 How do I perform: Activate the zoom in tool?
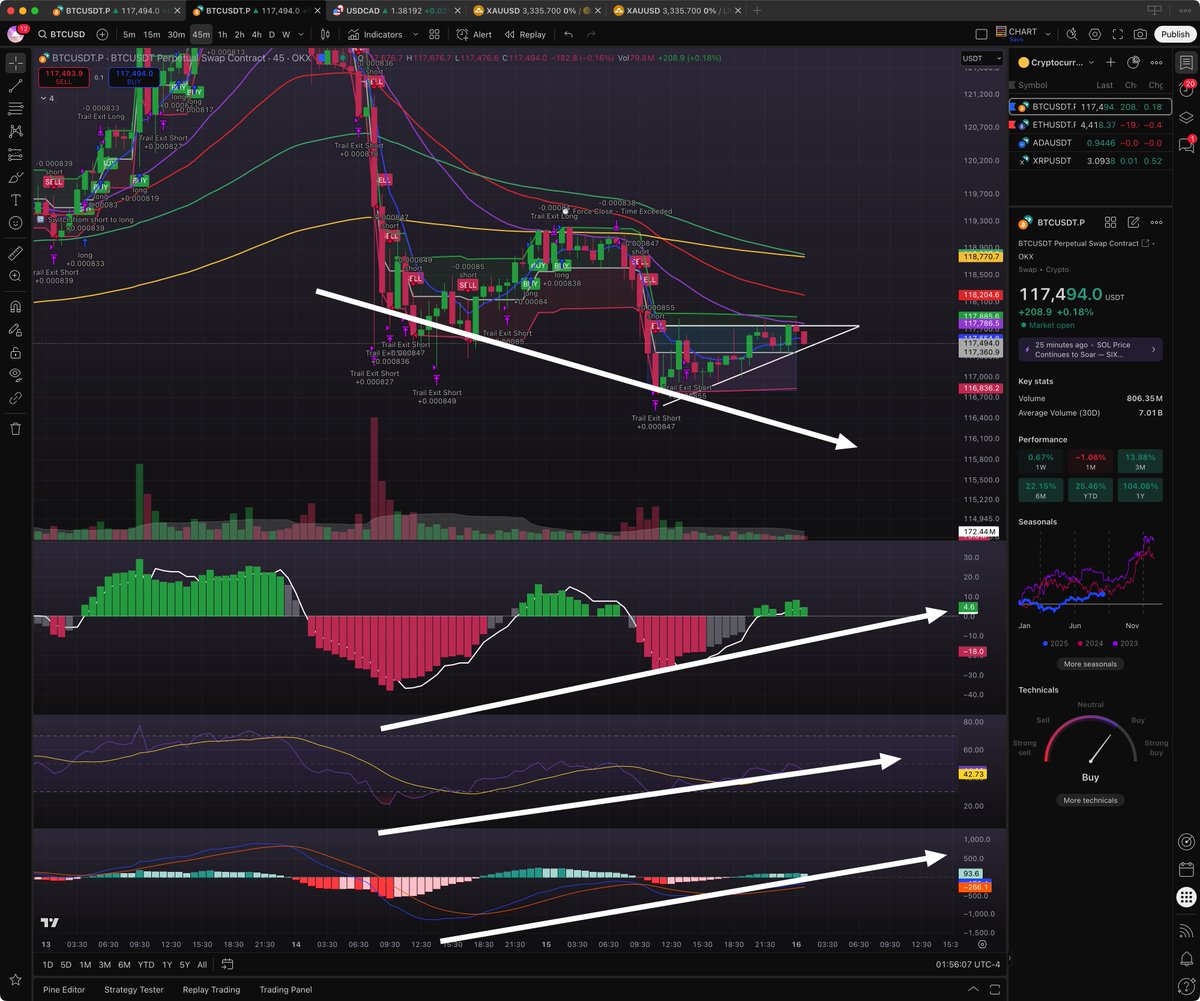pos(16,275)
